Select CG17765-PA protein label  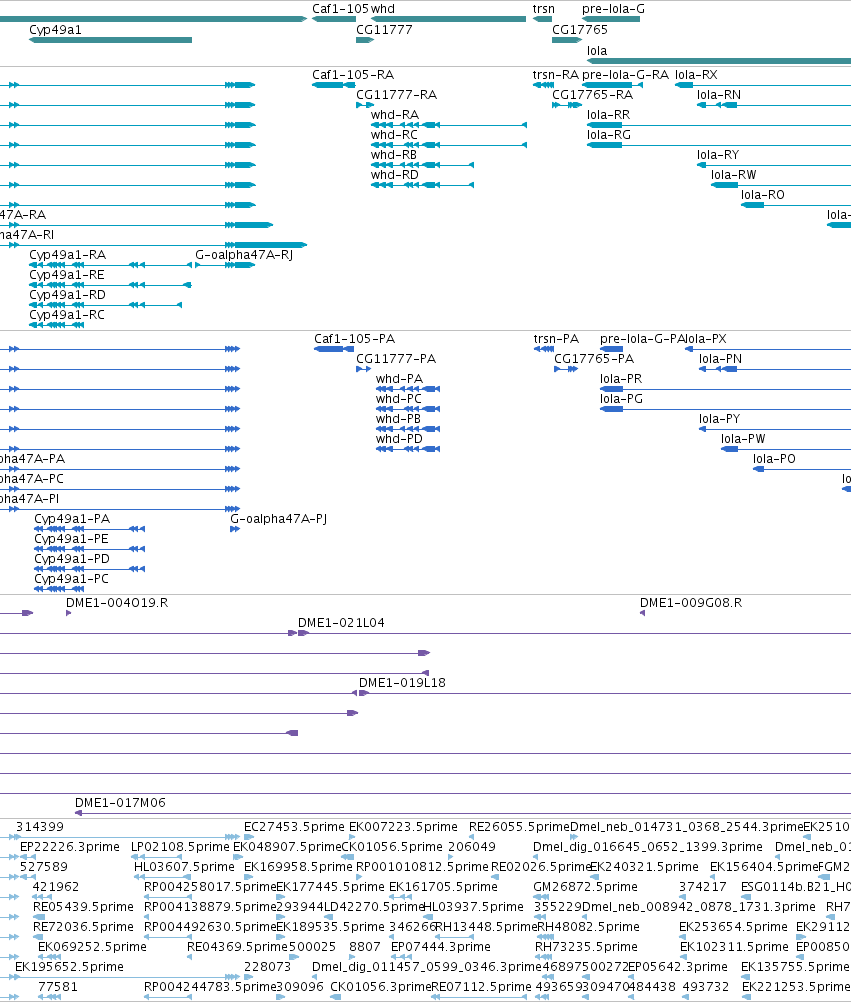594,359
